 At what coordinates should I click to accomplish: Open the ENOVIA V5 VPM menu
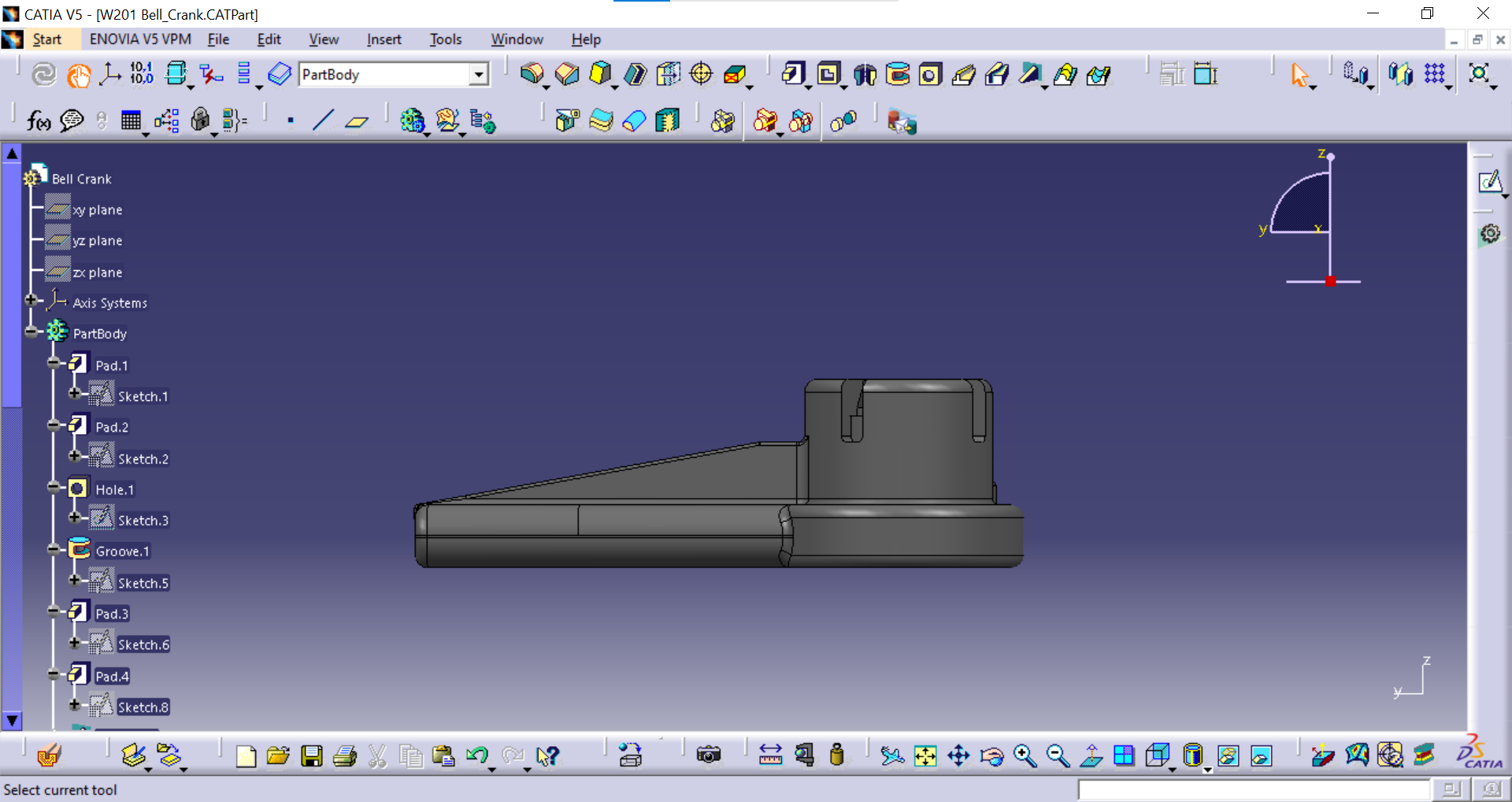[140, 39]
